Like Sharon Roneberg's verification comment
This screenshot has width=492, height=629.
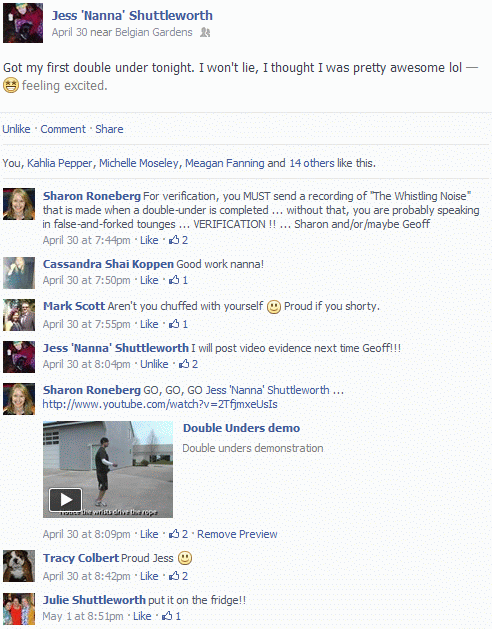click(x=149, y=240)
